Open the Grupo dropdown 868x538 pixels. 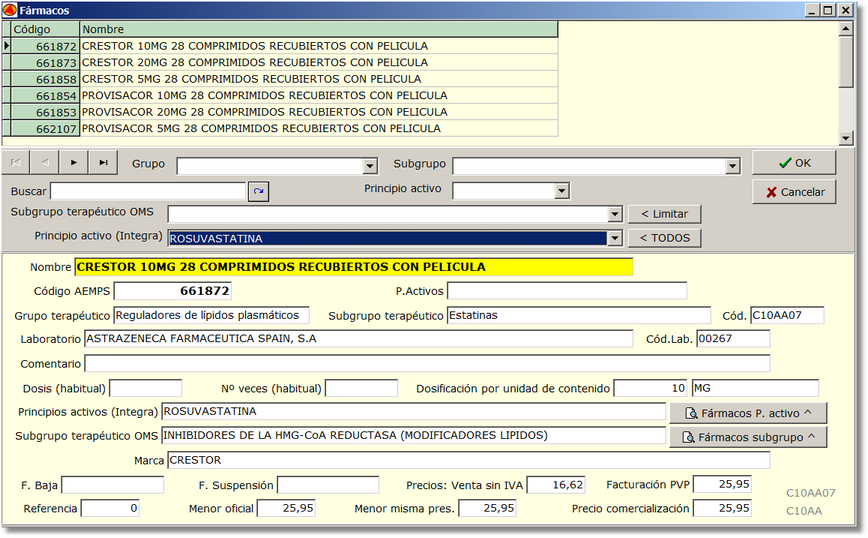click(370, 165)
